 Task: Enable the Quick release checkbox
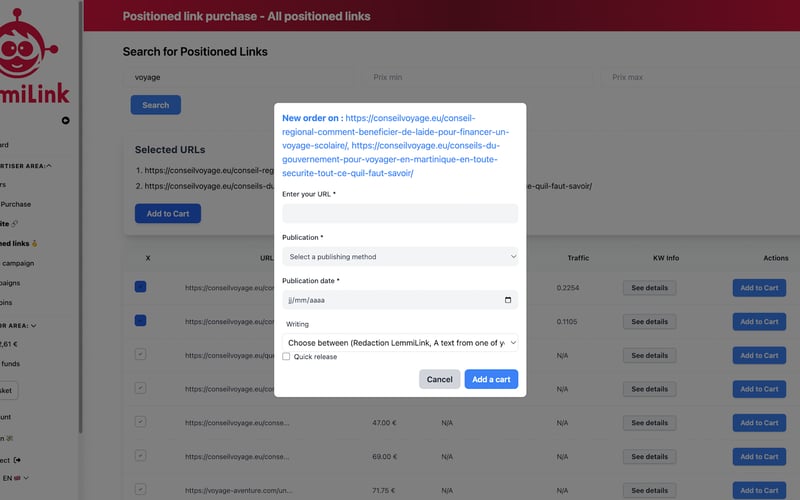(286, 357)
